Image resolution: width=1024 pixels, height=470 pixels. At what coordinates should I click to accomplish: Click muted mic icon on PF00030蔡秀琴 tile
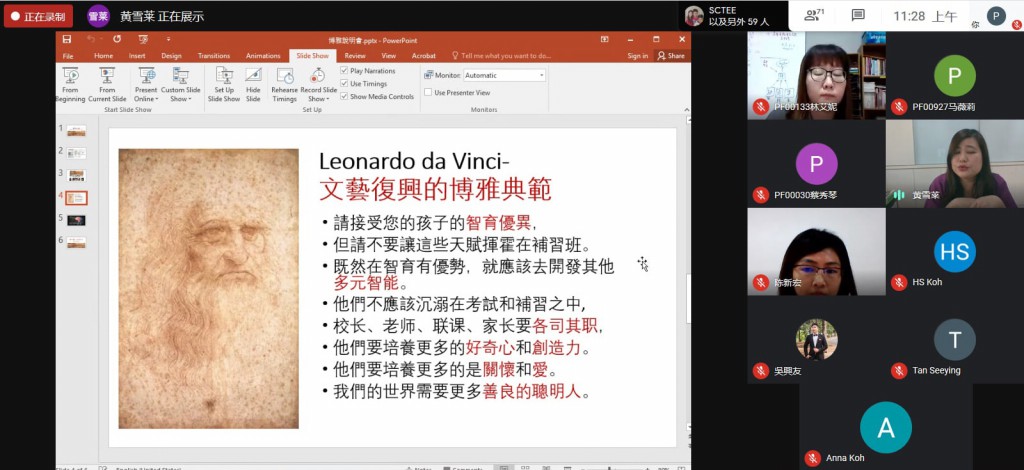click(x=760, y=195)
